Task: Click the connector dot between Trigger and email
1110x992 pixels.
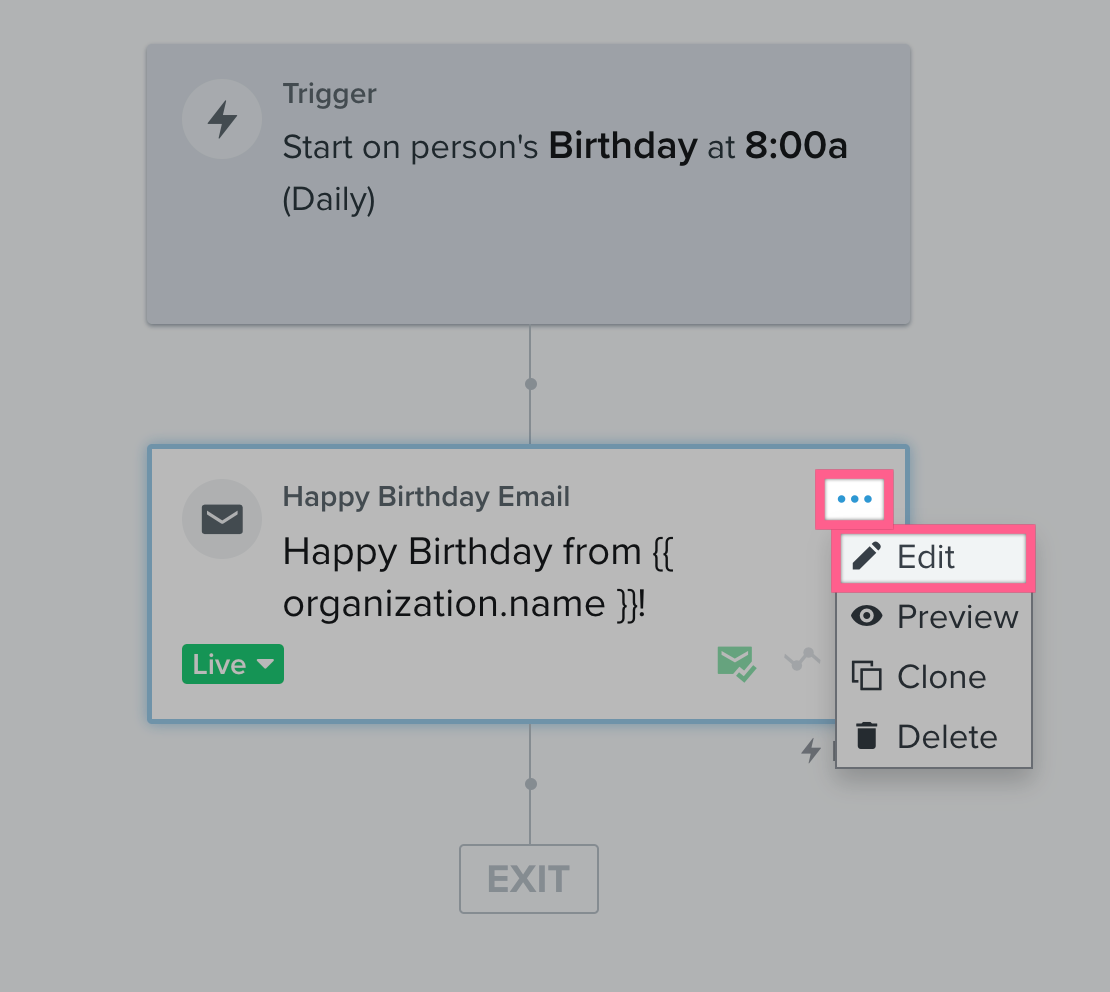Action: [x=531, y=384]
